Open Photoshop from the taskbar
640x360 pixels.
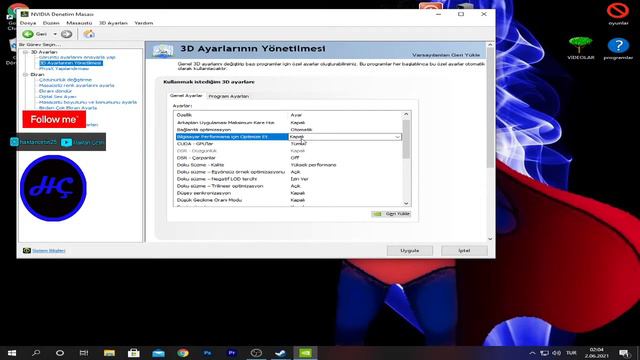(x=207, y=353)
